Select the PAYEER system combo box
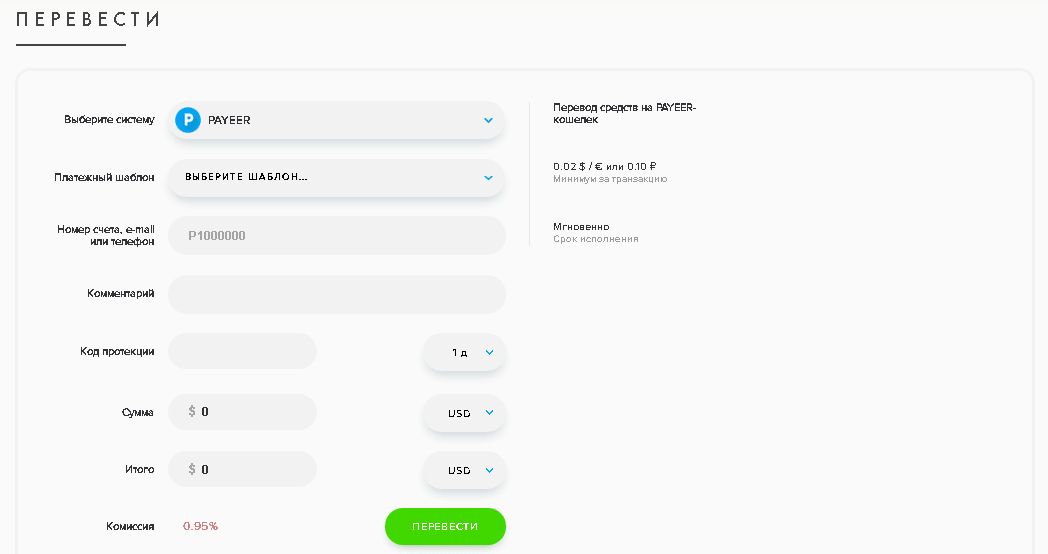Image resolution: width=1048 pixels, height=554 pixels. (336, 120)
